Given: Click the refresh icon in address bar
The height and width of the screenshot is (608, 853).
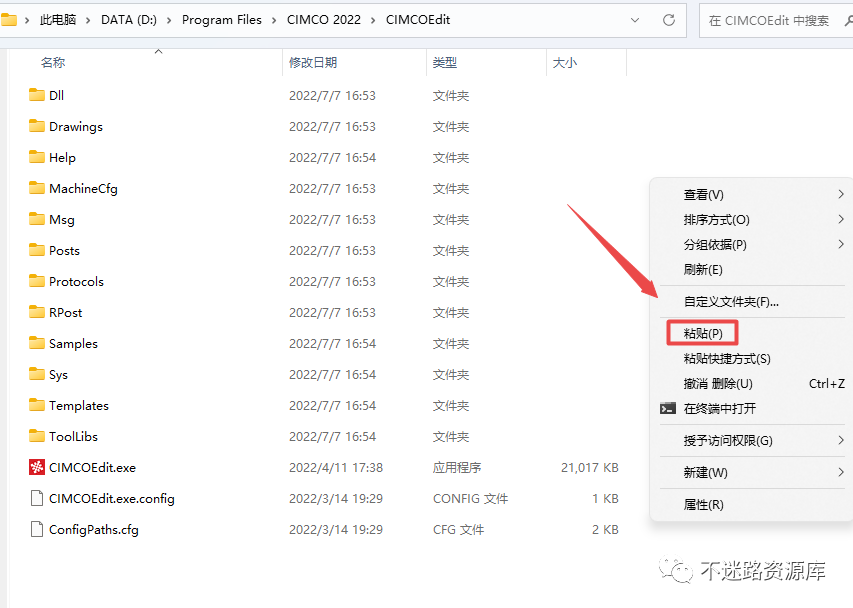Looking at the screenshot, I should point(669,20).
